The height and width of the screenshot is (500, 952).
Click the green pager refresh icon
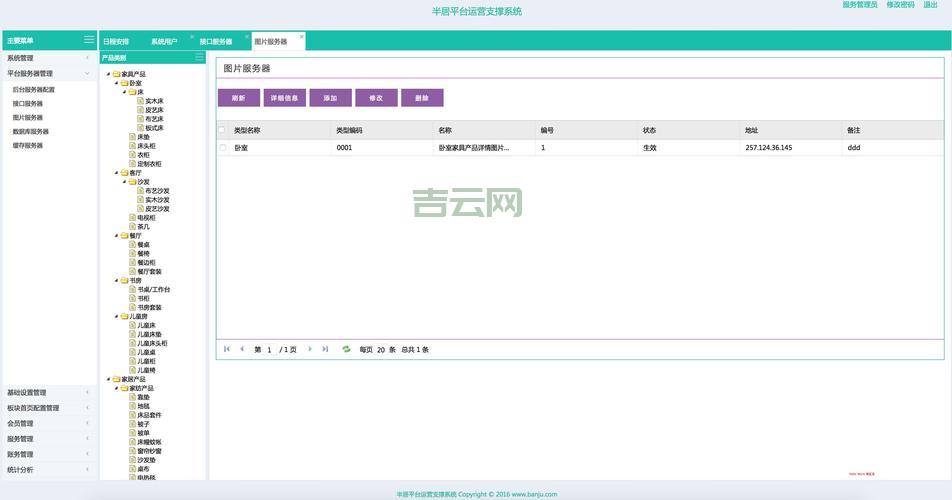click(x=346, y=349)
